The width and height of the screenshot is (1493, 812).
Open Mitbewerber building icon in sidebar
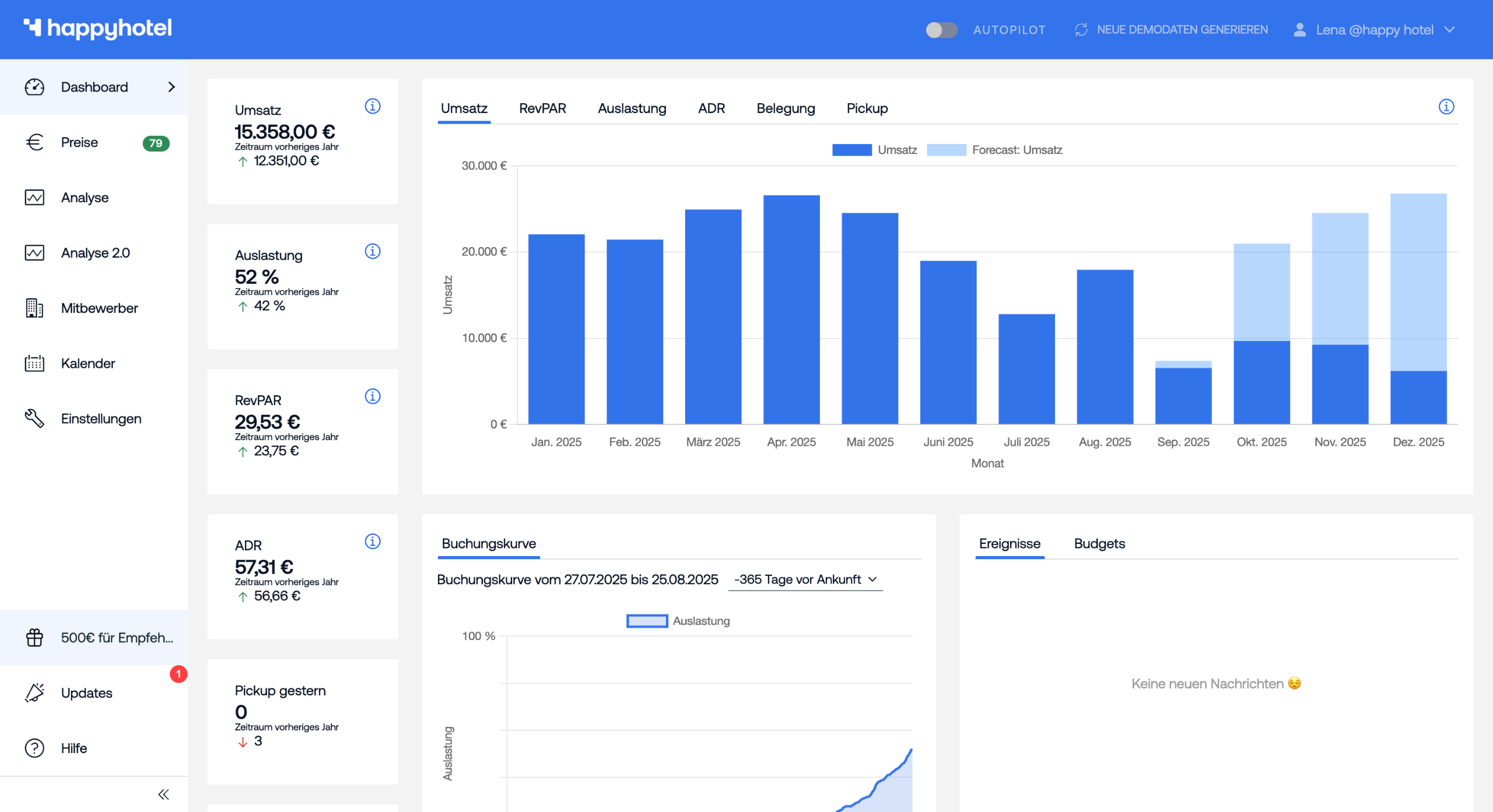34,308
